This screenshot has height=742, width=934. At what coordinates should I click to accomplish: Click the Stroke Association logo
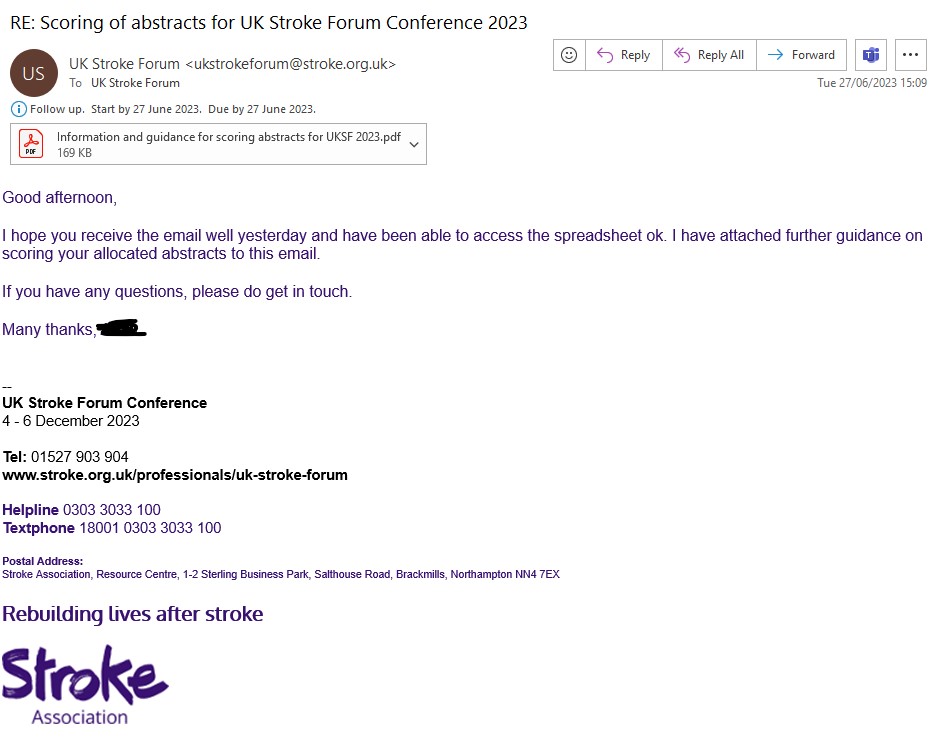click(x=84, y=685)
